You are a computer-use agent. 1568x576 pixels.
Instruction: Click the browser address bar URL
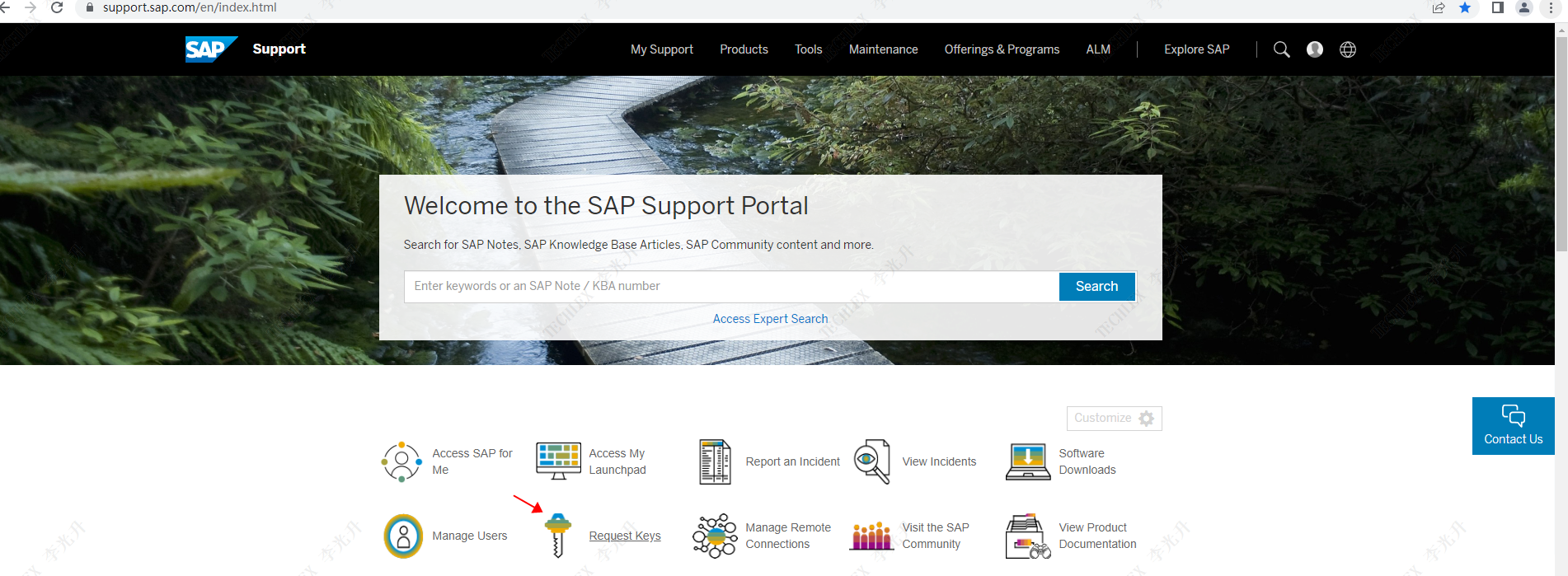[190, 7]
